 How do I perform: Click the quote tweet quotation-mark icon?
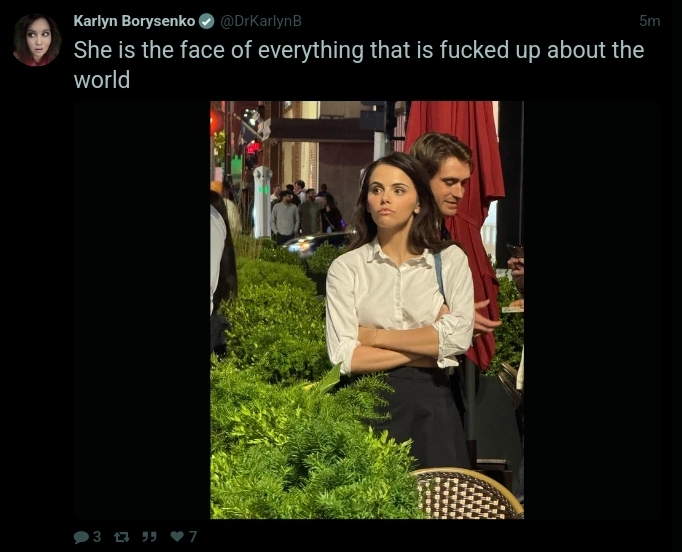[x=149, y=537]
